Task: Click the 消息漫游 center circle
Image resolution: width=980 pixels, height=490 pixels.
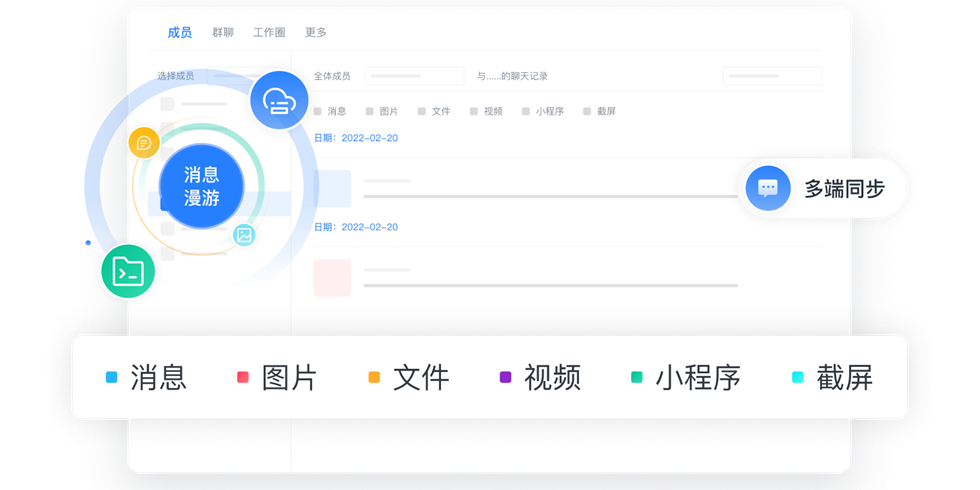Action: (x=201, y=186)
